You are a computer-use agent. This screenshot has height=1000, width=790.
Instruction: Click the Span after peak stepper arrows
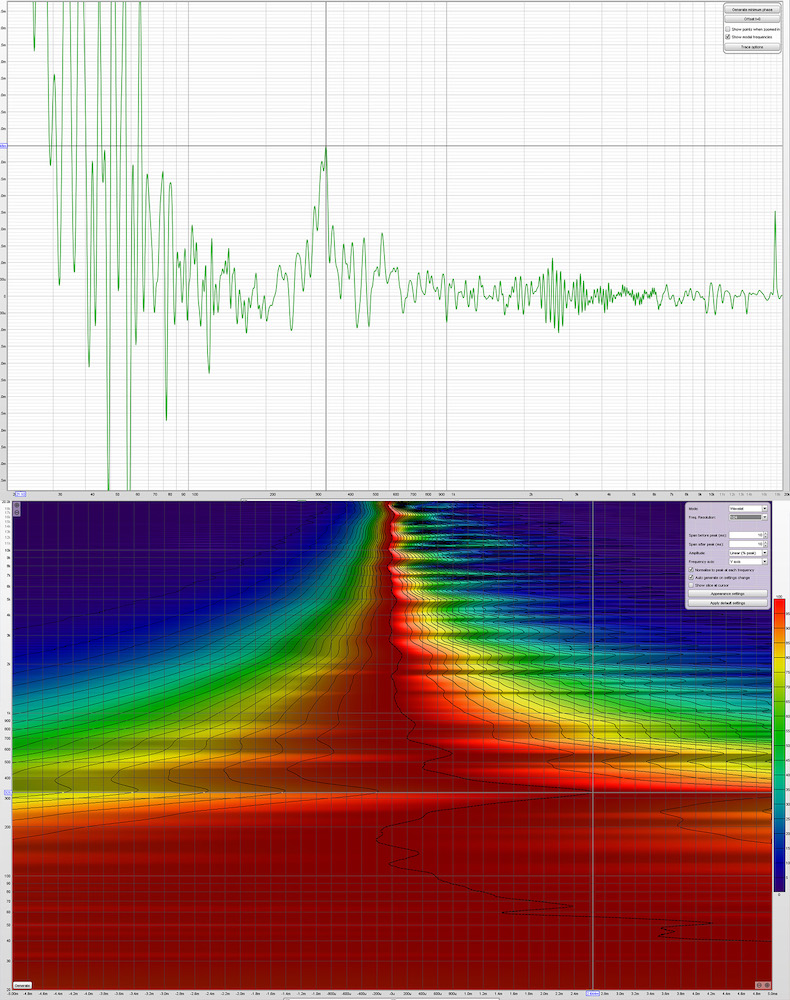(x=766, y=544)
